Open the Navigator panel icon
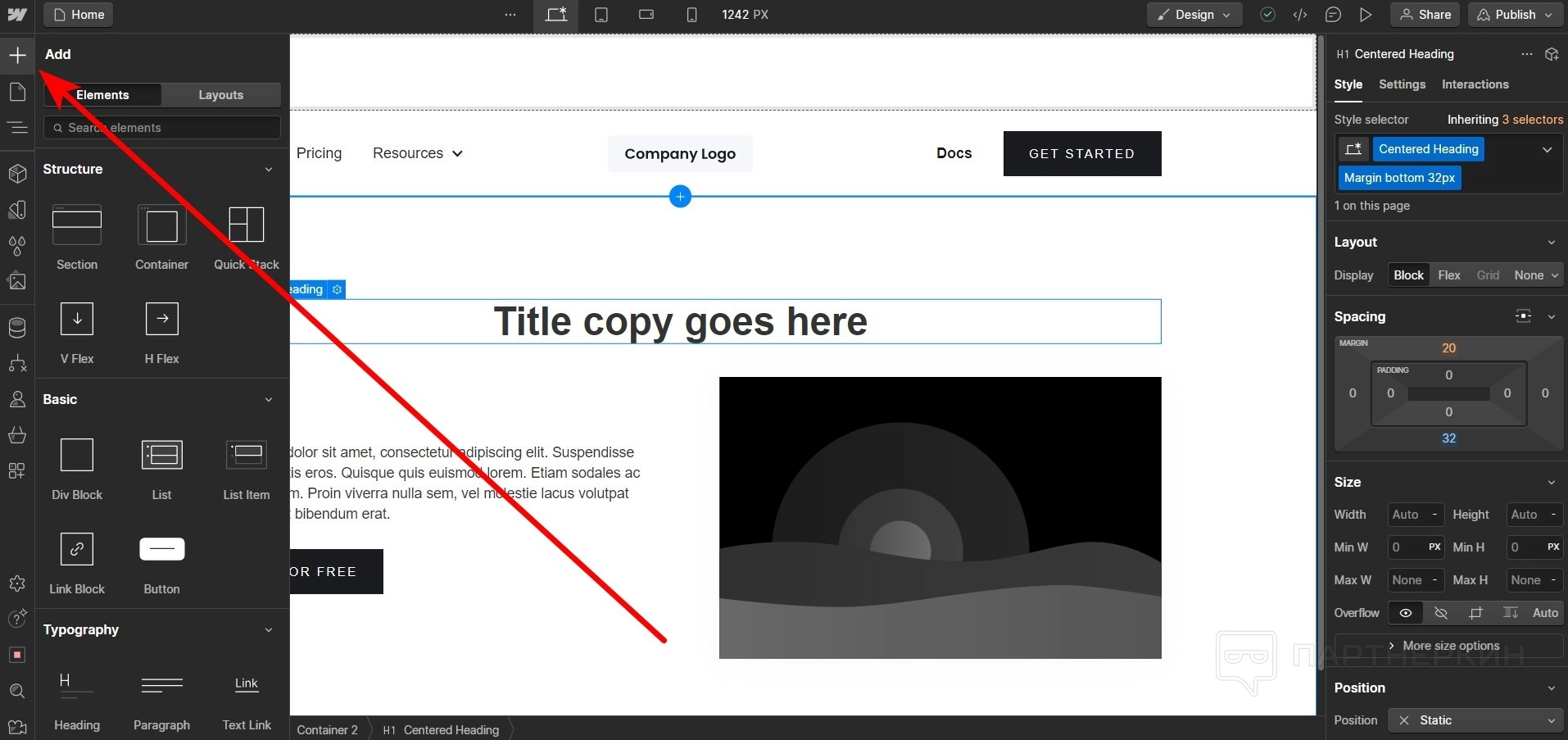 coord(17,128)
